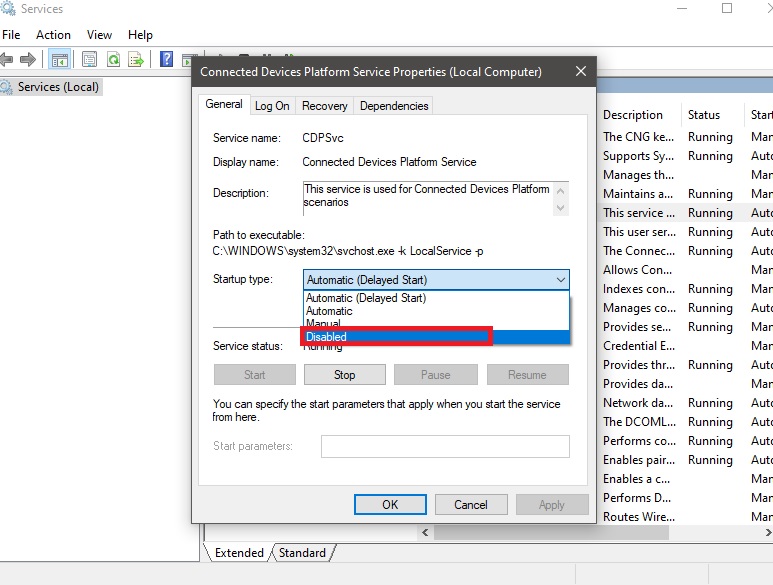The height and width of the screenshot is (585, 773).
Task: Open the File menu
Action: click(11, 35)
